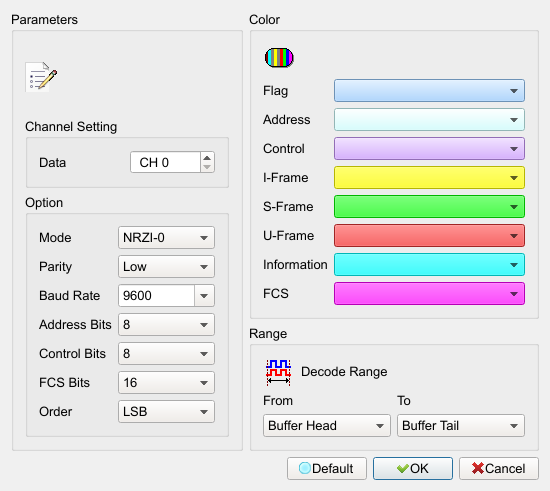Click the Default button
Viewport: 550px width, 491px height.
(327, 469)
